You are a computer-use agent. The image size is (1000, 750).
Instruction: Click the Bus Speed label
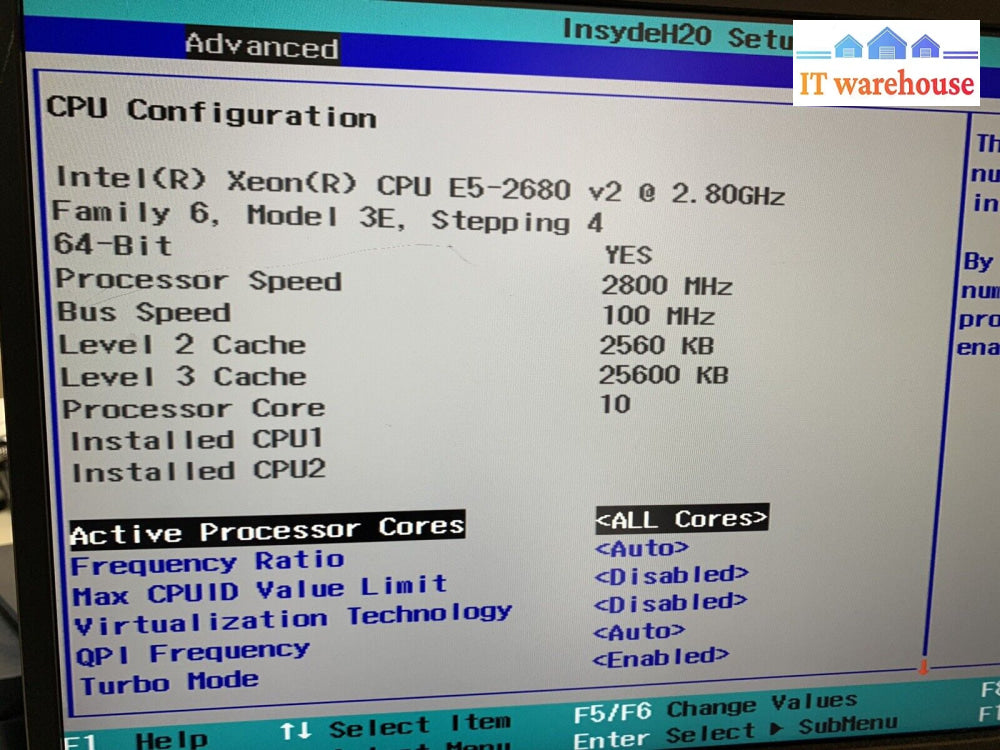coord(144,312)
